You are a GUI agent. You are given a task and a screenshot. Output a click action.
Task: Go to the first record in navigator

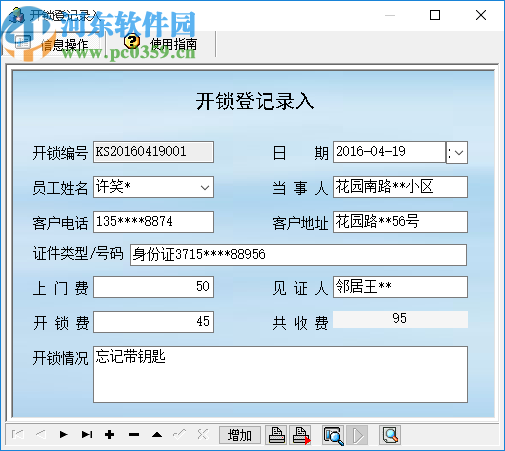pos(17,434)
